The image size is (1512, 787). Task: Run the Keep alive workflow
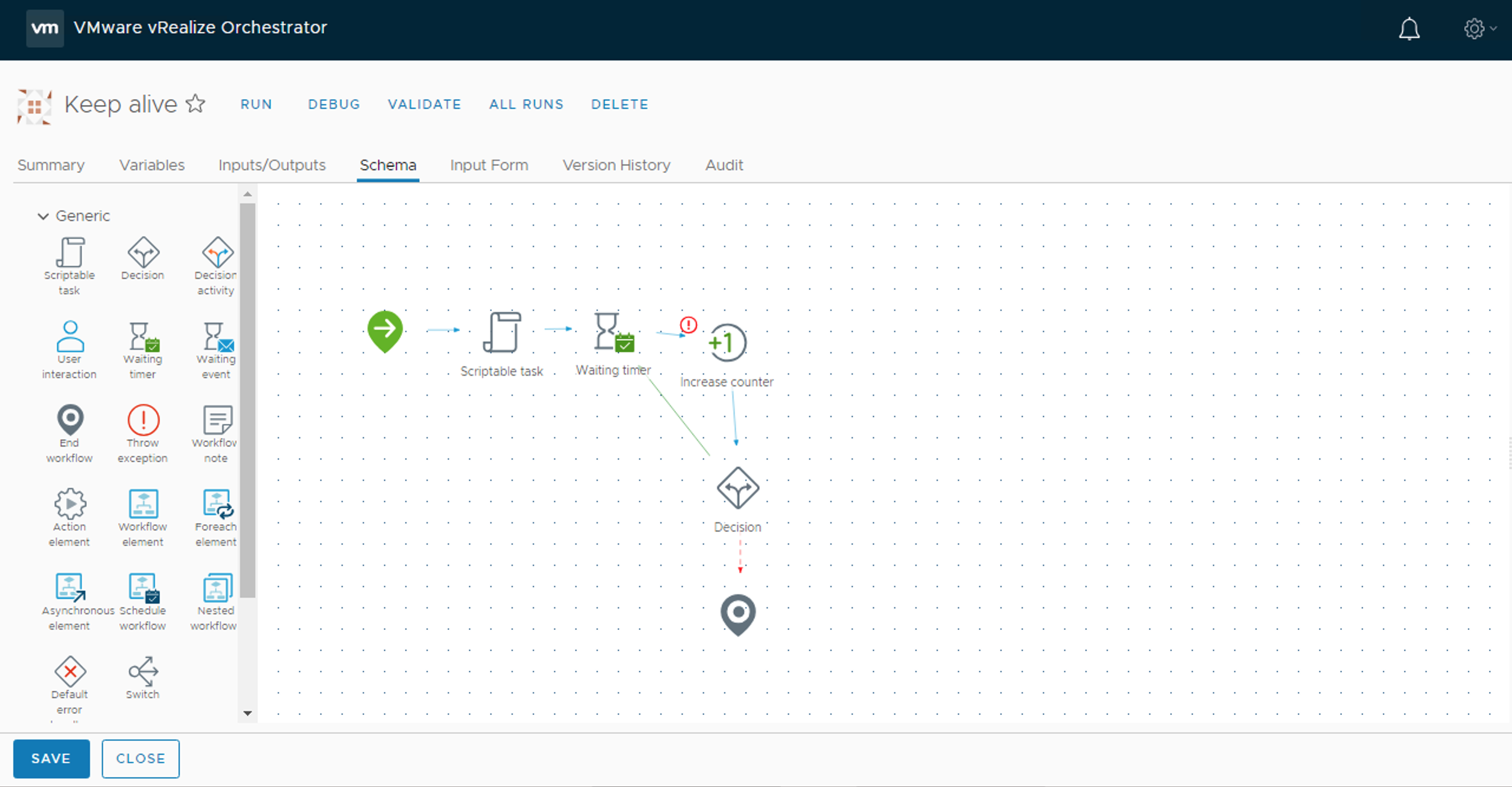[256, 104]
